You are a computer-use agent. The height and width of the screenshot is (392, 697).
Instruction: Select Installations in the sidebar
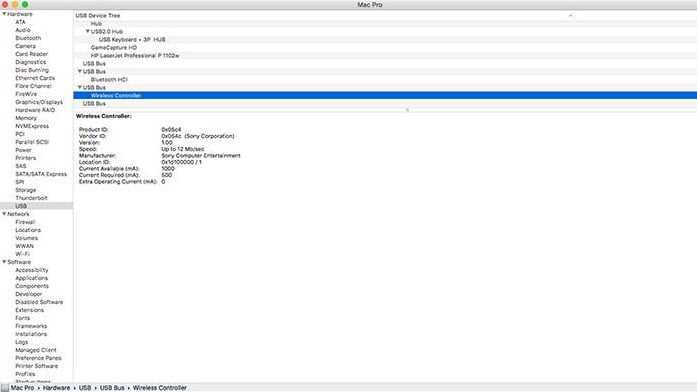[x=31, y=334]
